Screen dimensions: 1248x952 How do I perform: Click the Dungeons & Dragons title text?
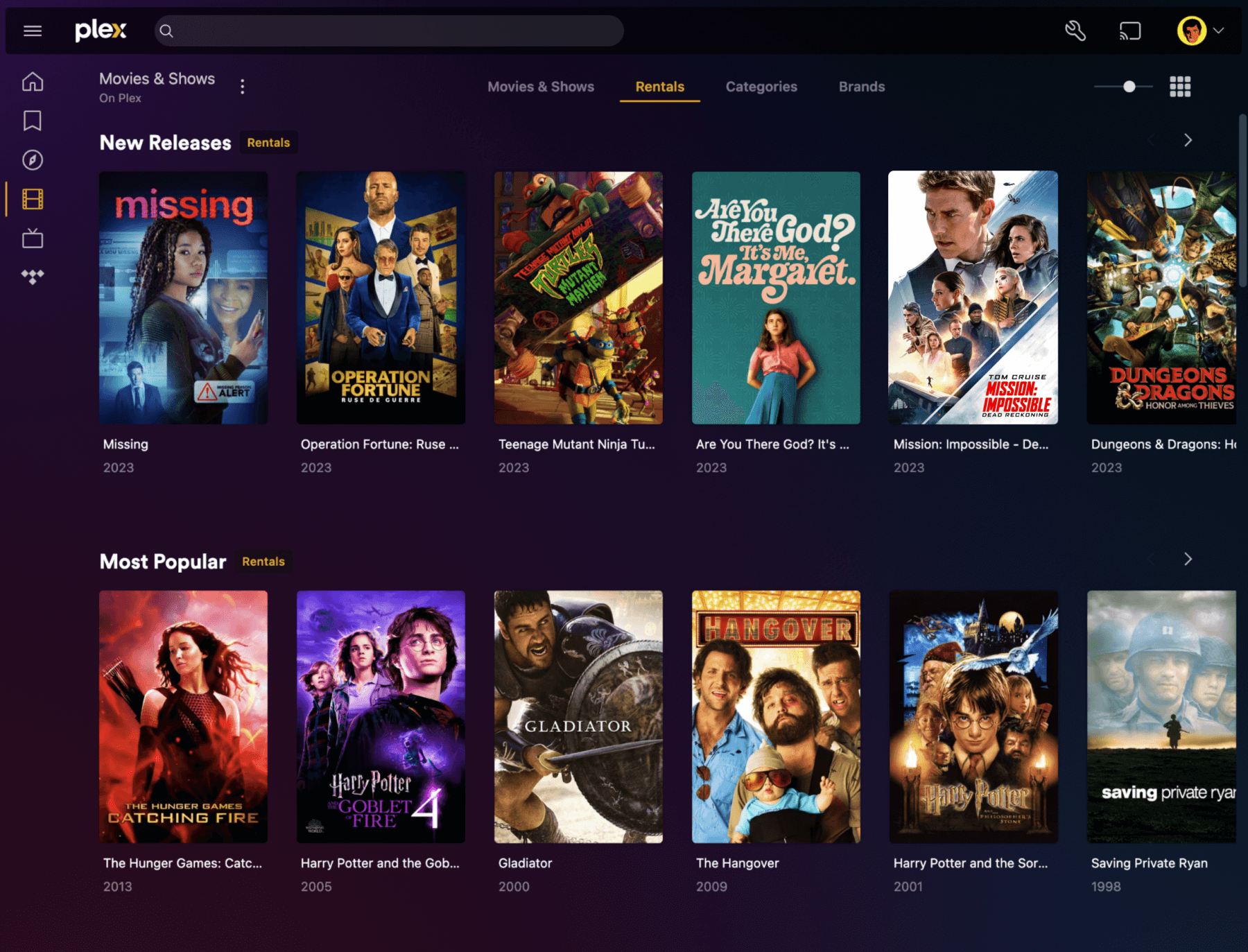pos(1163,444)
